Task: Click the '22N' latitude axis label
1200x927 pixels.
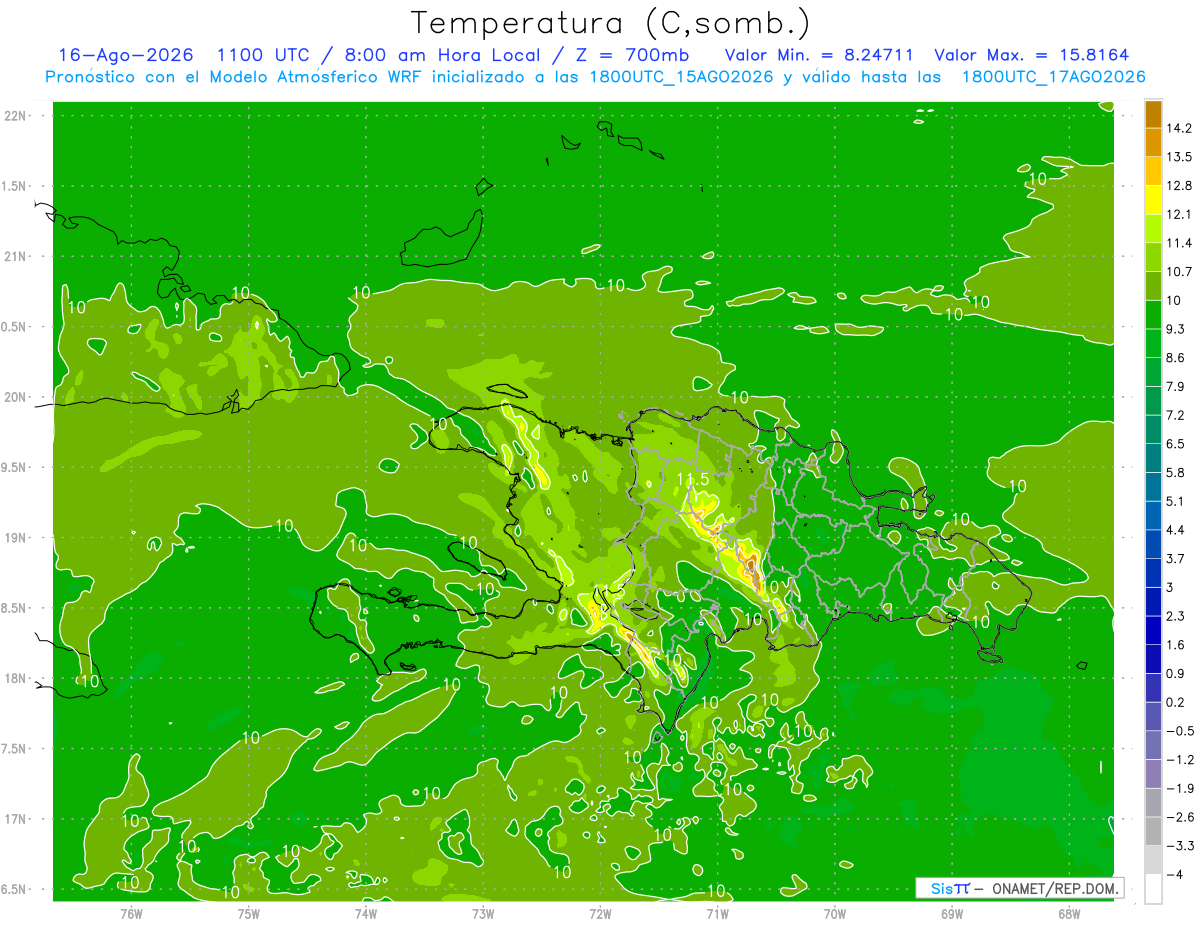Action: coord(16,116)
